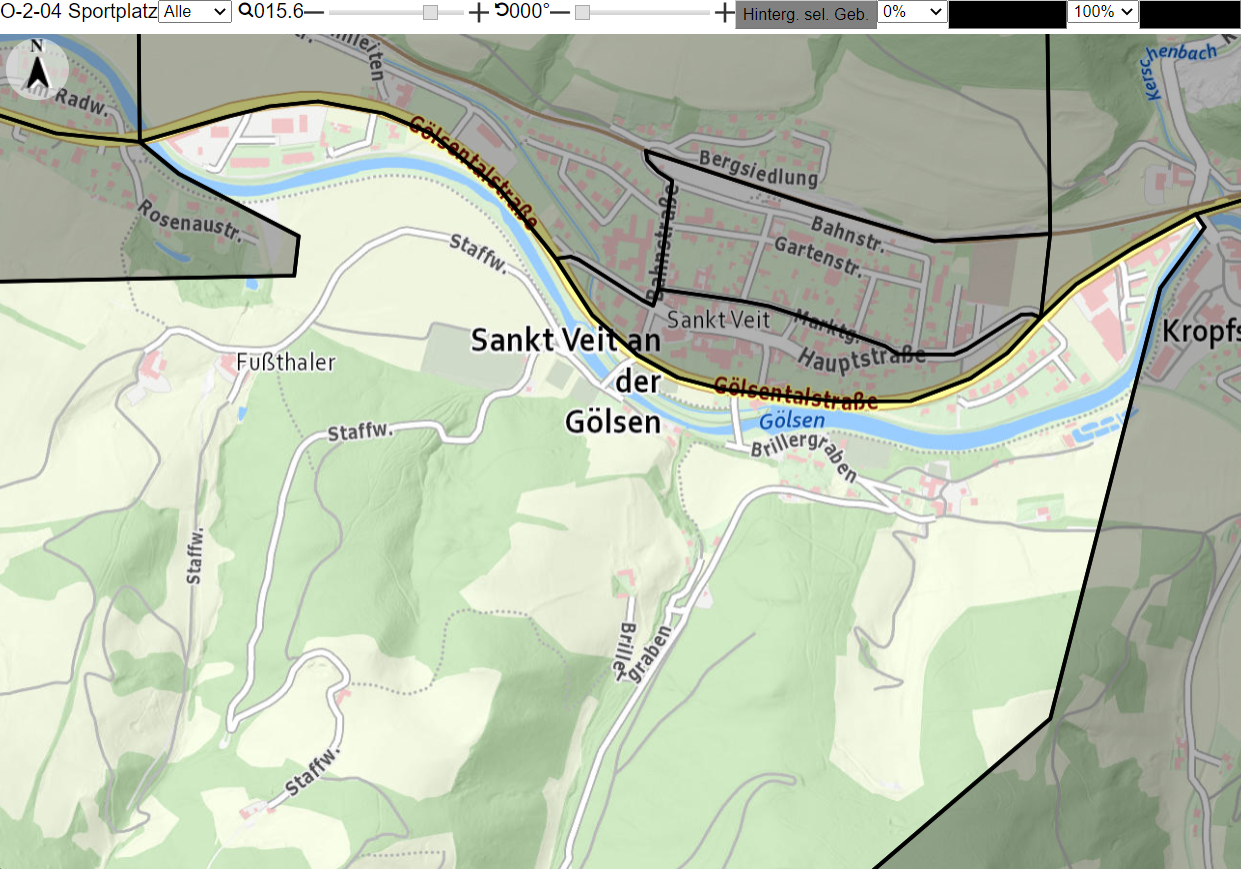Screen dimensions: 1241x869
Task: Click the zoom magnifier icon
Action: [x=245, y=12]
